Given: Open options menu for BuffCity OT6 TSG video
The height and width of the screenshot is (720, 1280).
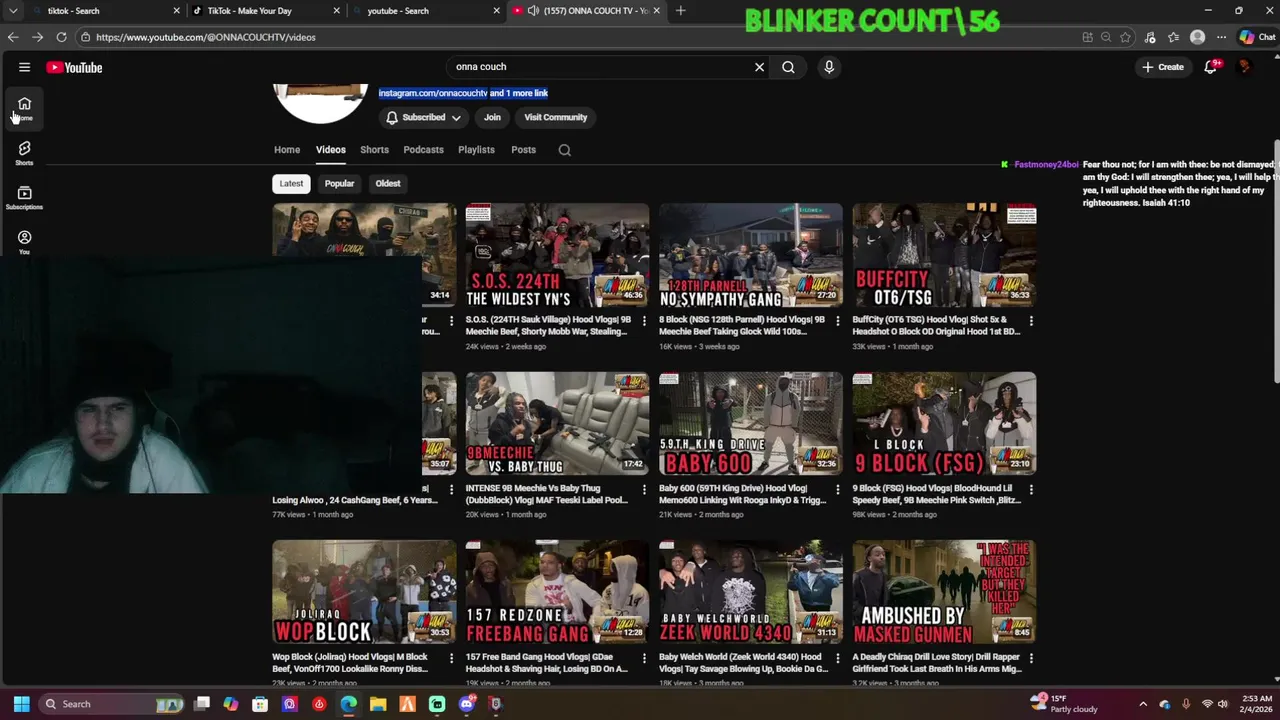Looking at the screenshot, I should (1031, 321).
